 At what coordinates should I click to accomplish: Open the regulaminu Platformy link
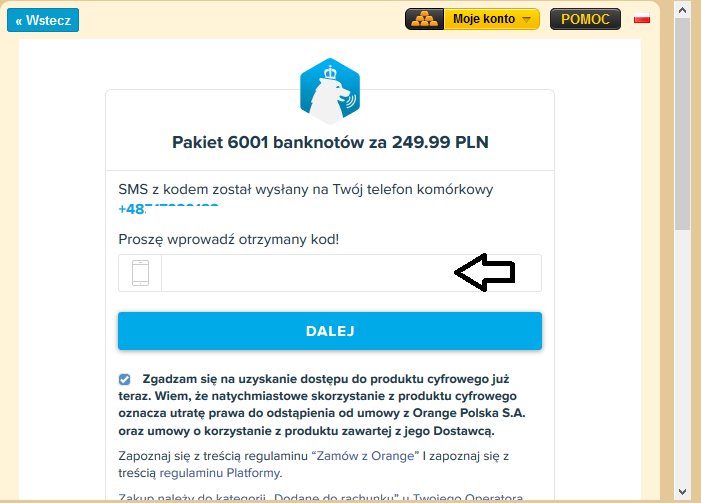[220, 473]
